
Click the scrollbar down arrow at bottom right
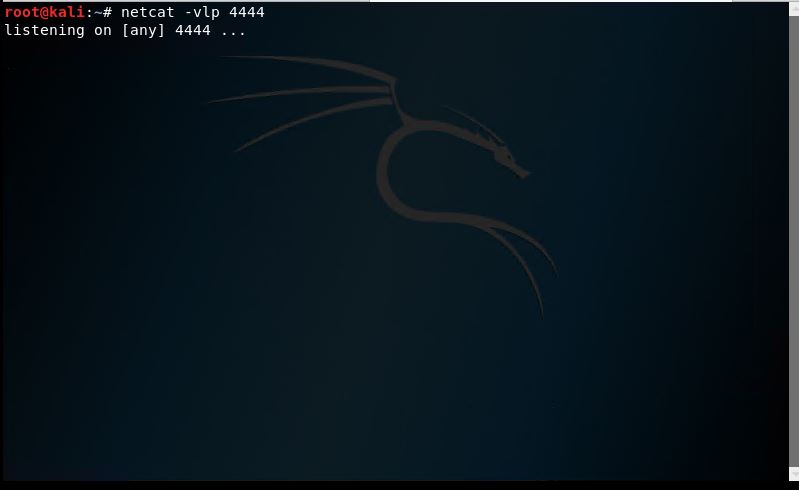[794, 474]
